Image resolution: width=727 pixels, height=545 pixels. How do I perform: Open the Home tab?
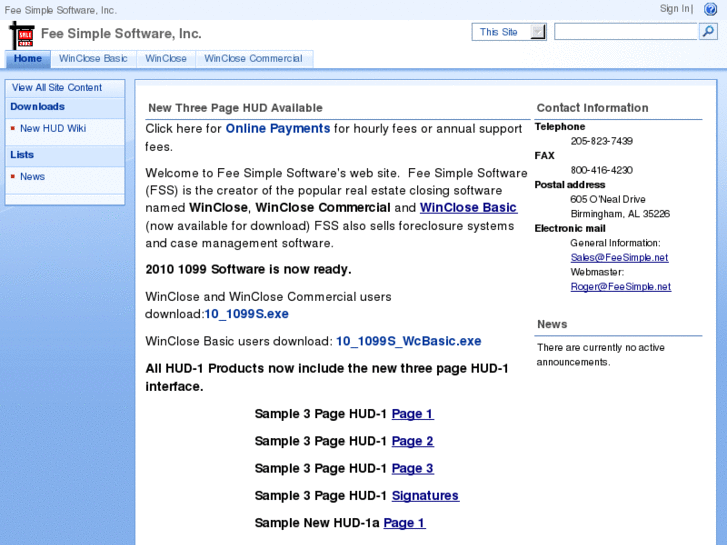28,58
